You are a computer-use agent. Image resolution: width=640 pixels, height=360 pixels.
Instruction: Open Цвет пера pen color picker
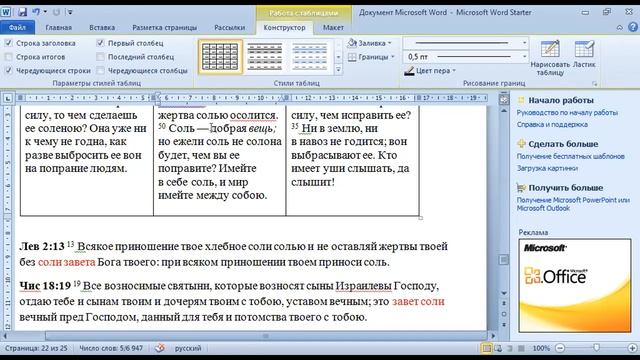(x=430, y=71)
